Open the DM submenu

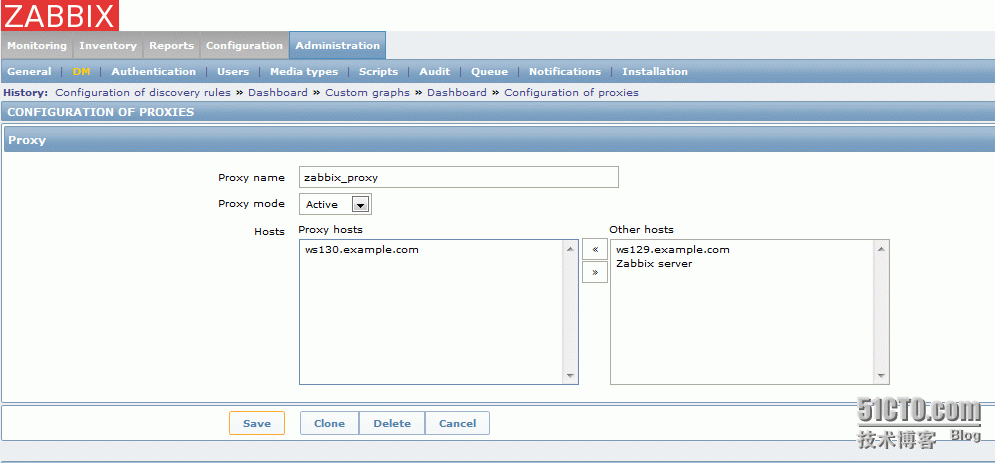tap(82, 72)
